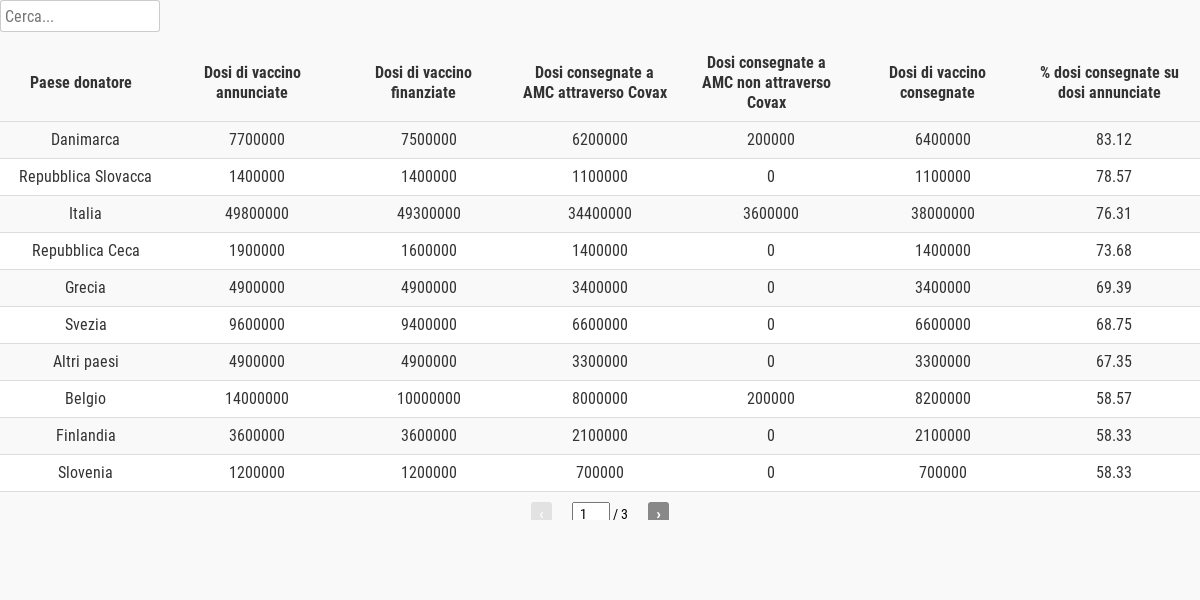Click Slovenia's announced doses 1200000
Screen dimensions: 1200x600
click(x=257, y=473)
